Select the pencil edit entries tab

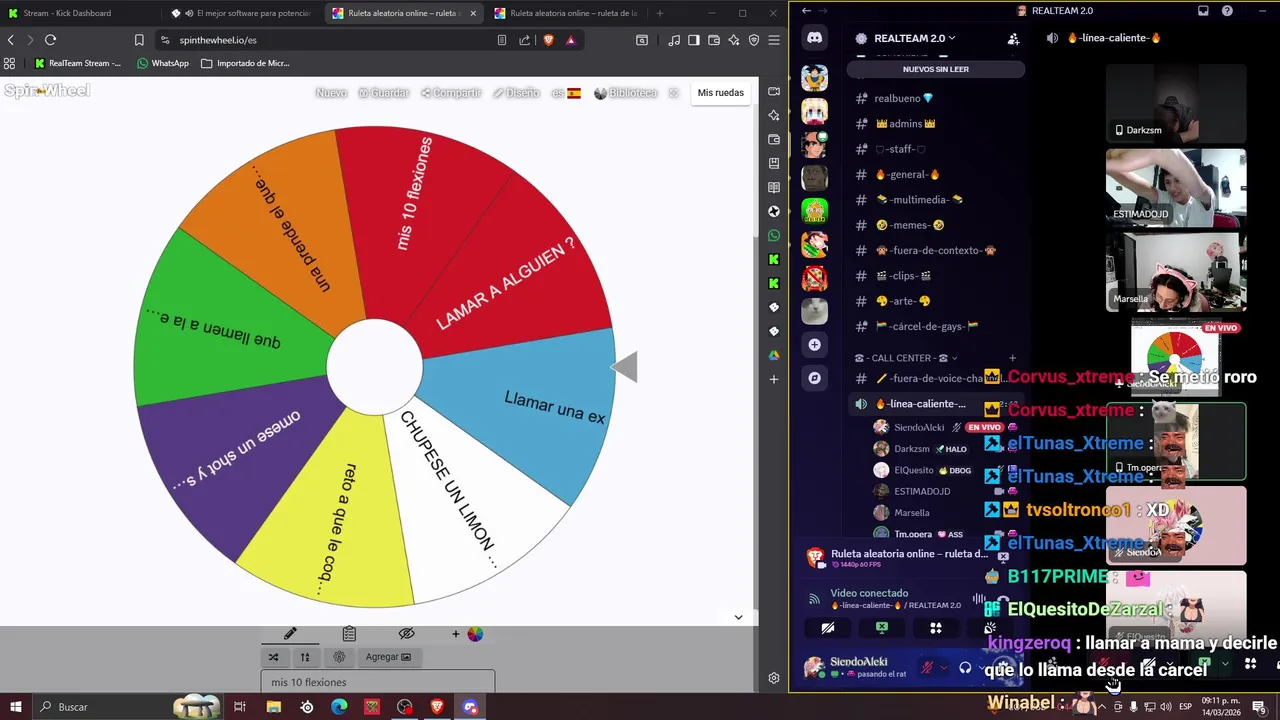tap(290, 633)
